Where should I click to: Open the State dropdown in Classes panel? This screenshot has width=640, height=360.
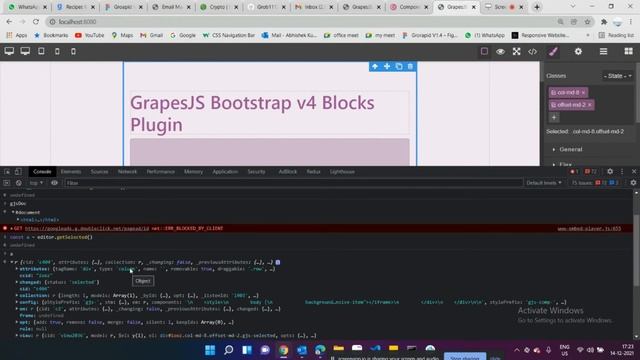coord(618,76)
